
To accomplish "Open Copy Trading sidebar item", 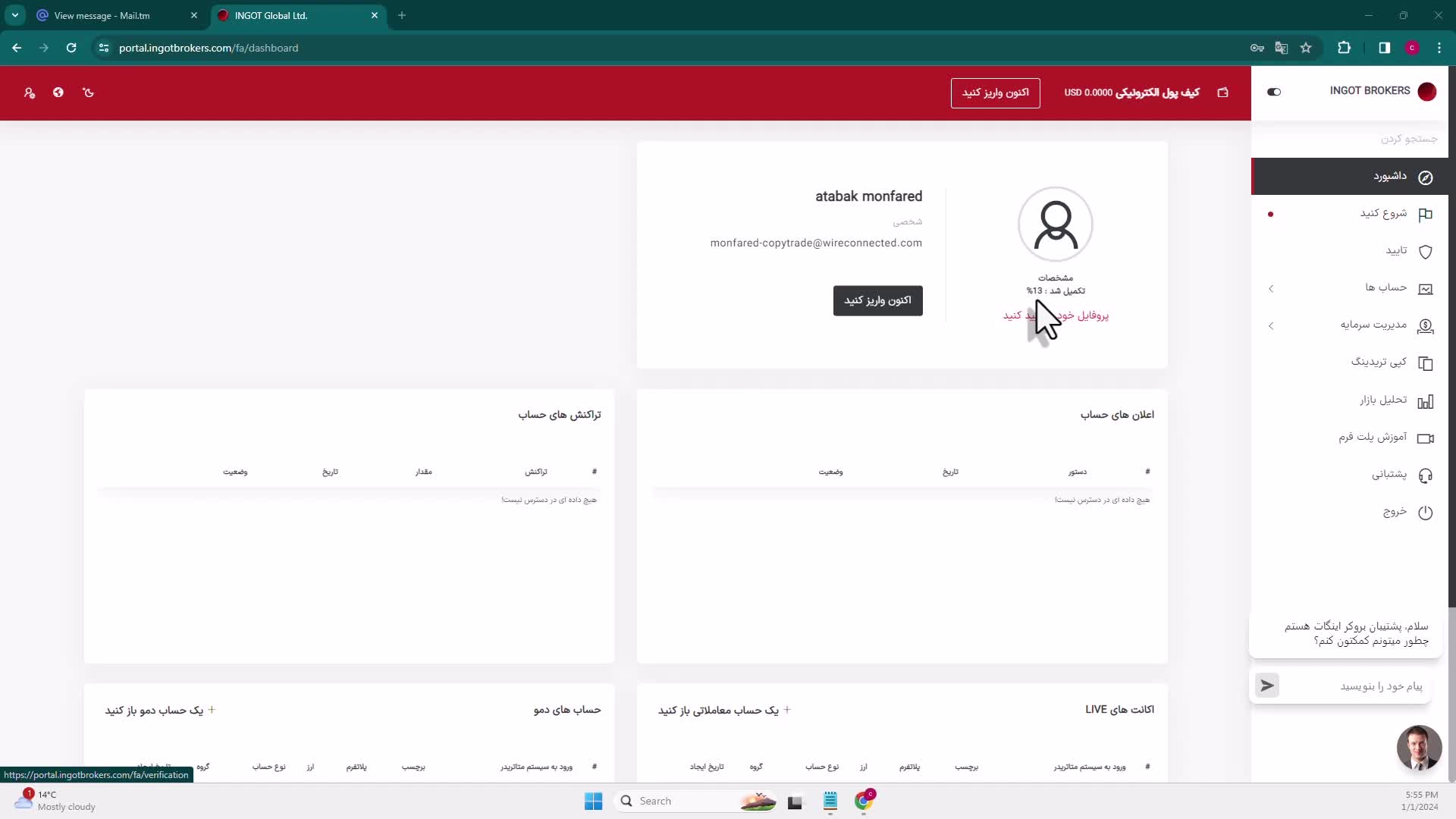I will [x=1379, y=362].
